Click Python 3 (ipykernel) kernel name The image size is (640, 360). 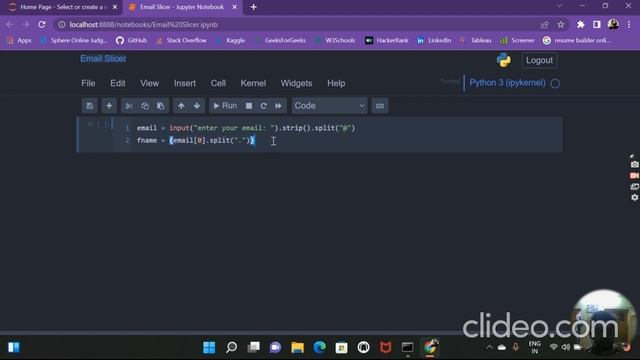pyautogui.click(x=507, y=83)
